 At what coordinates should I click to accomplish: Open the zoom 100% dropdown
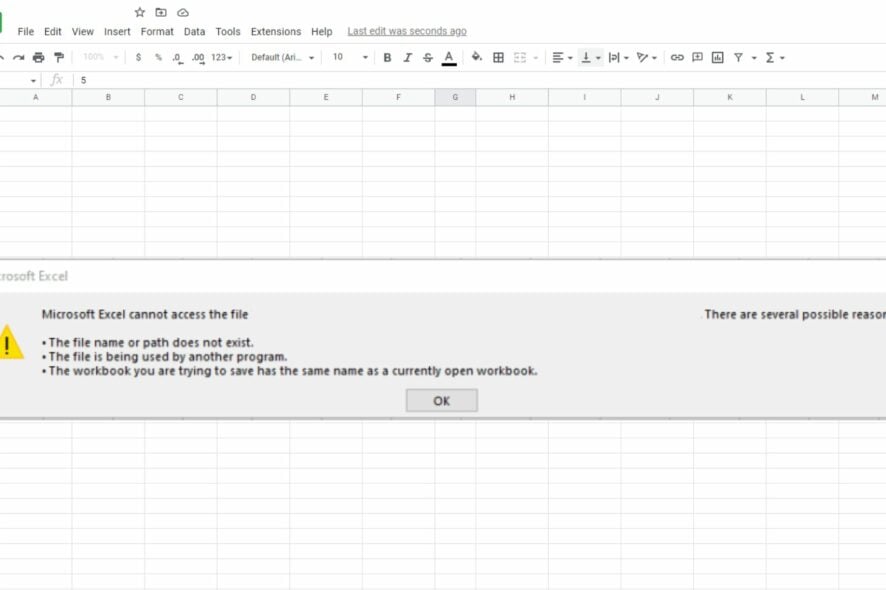pyautogui.click(x=100, y=57)
